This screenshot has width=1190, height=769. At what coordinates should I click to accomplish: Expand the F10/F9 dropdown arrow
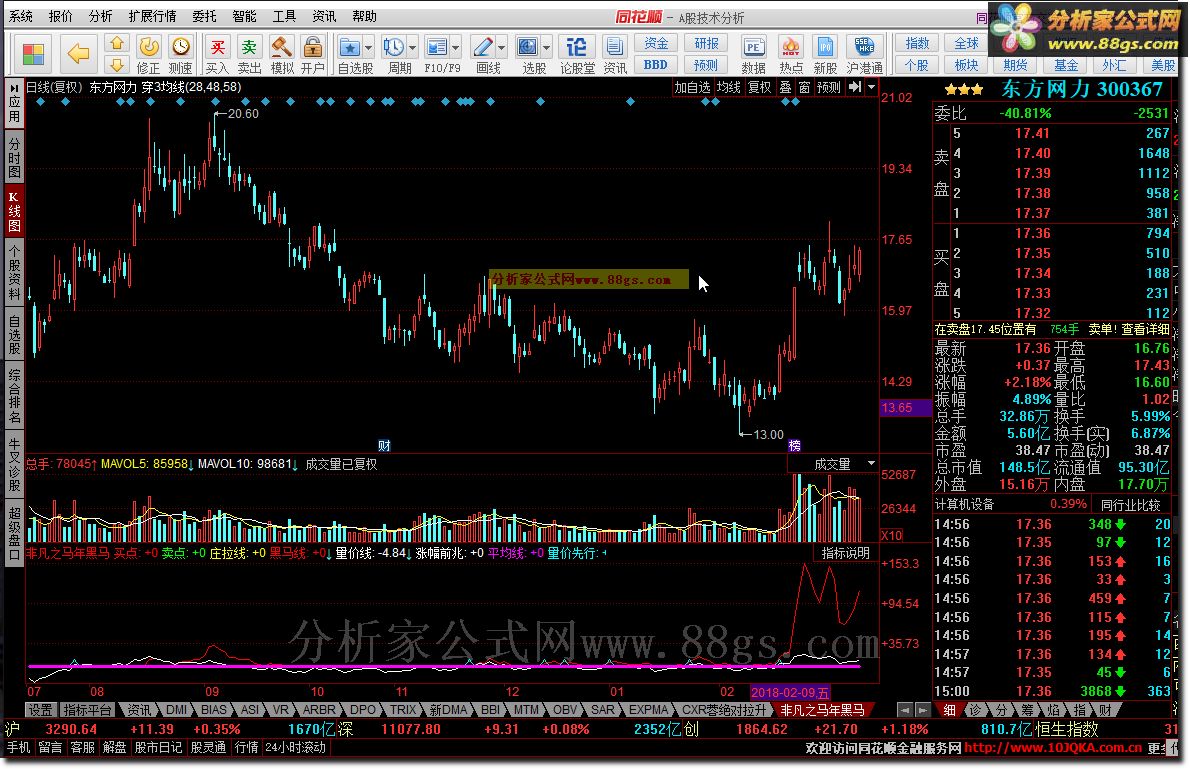pos(456,48)
